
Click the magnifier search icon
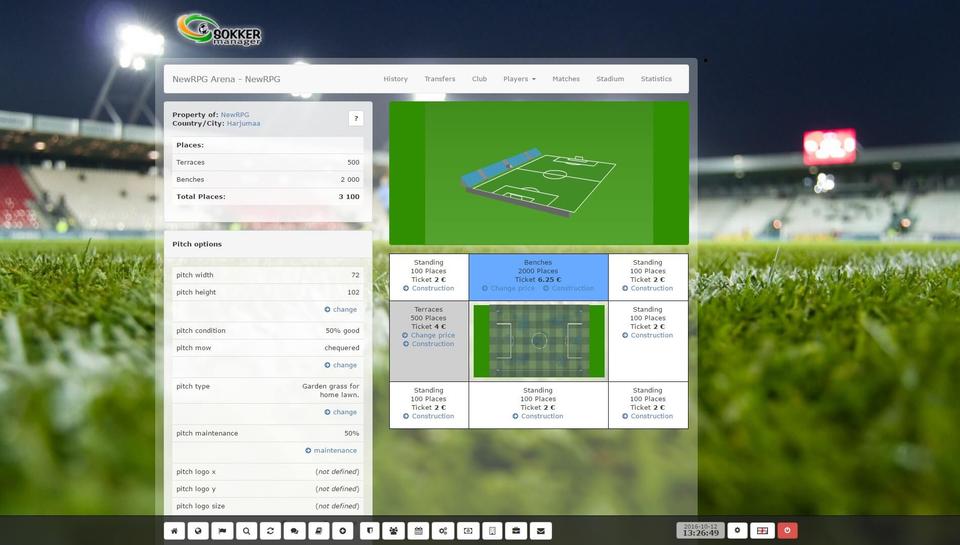246,531
